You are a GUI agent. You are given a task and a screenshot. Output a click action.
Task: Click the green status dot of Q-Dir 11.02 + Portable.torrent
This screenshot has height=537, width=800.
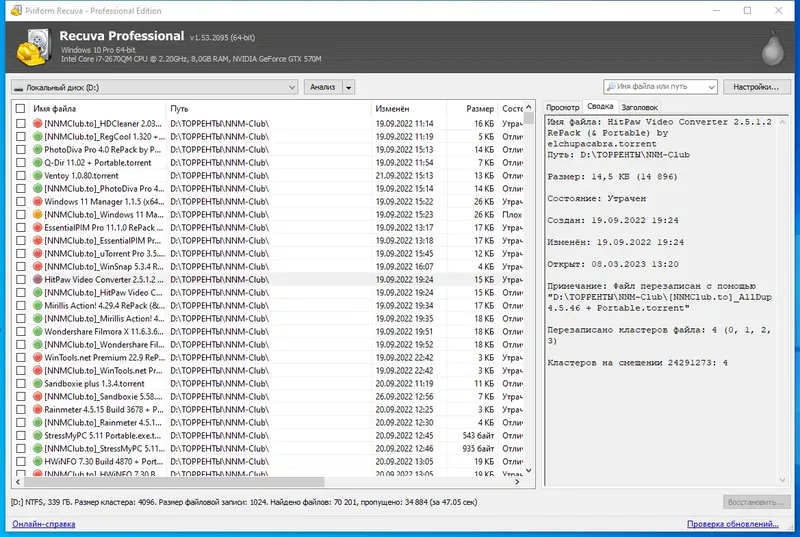coord(37,163)
